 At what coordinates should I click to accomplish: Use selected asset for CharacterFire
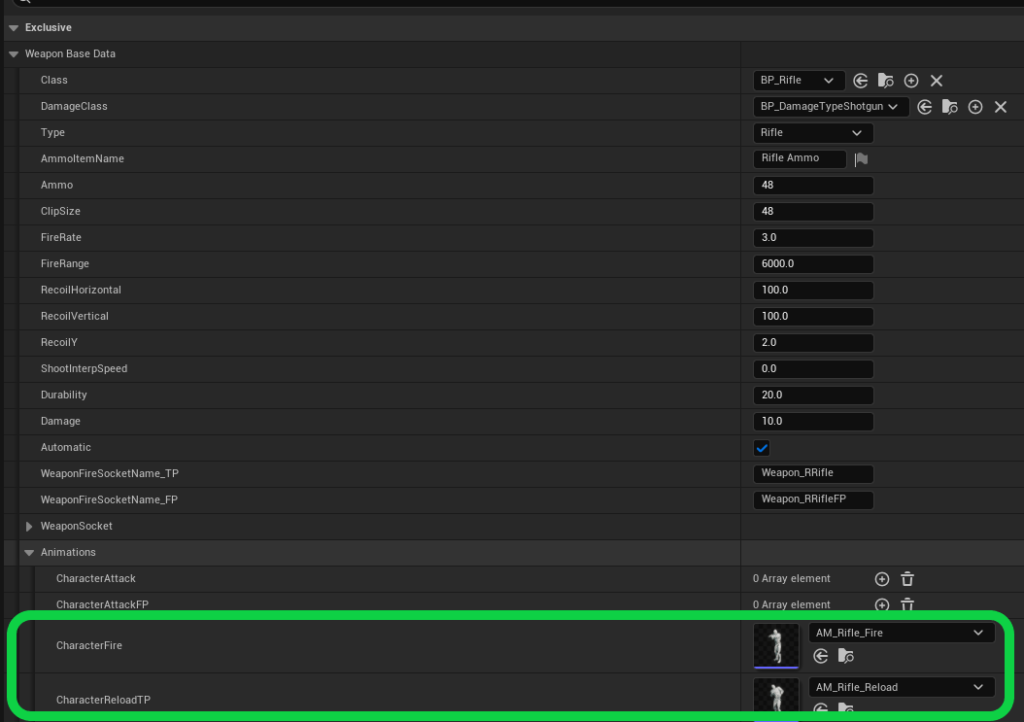tap(821, 656)
